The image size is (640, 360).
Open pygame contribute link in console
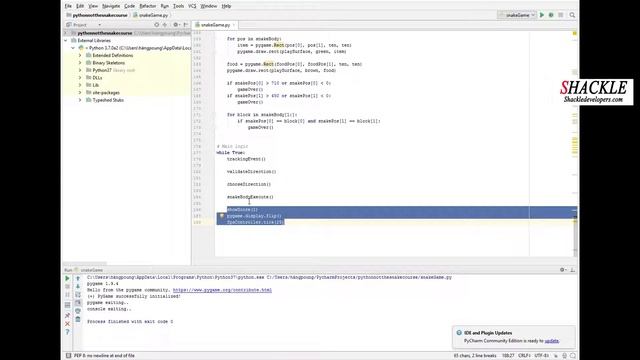pos(222,290)
